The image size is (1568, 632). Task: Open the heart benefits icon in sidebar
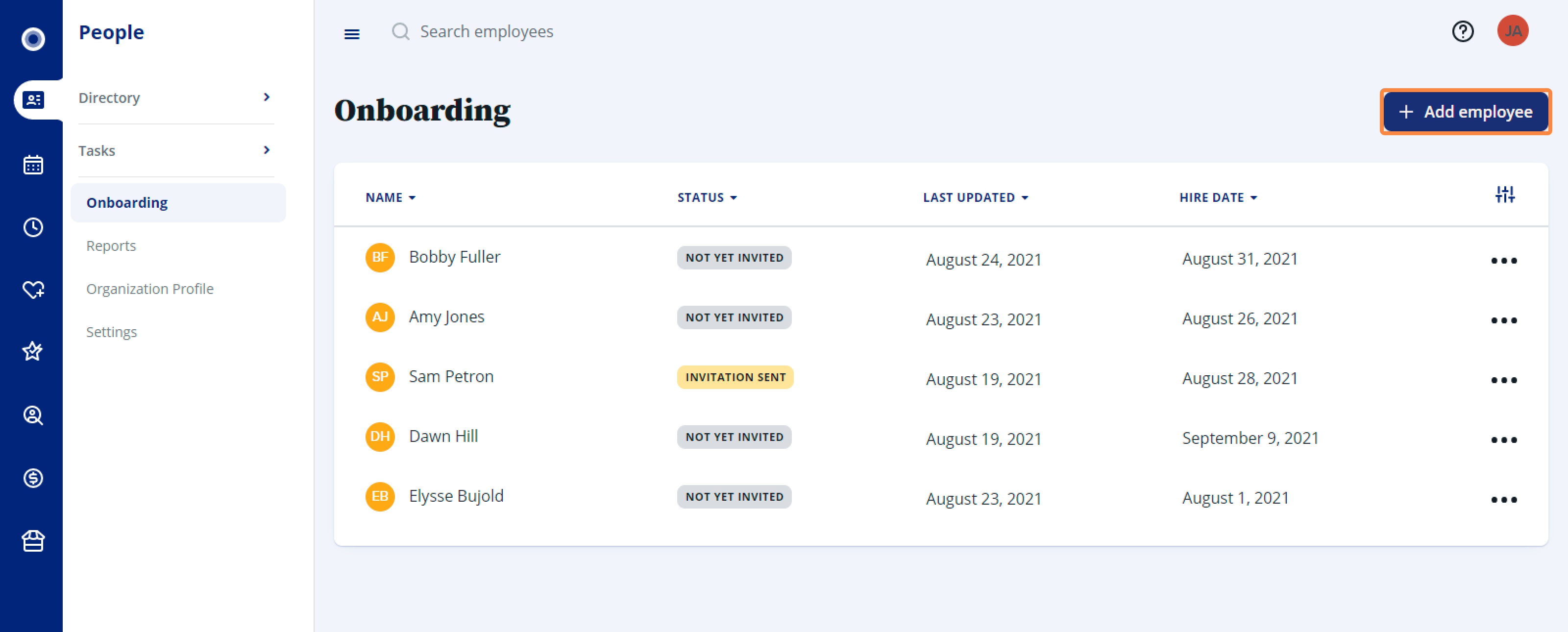(x=33, y=289)
